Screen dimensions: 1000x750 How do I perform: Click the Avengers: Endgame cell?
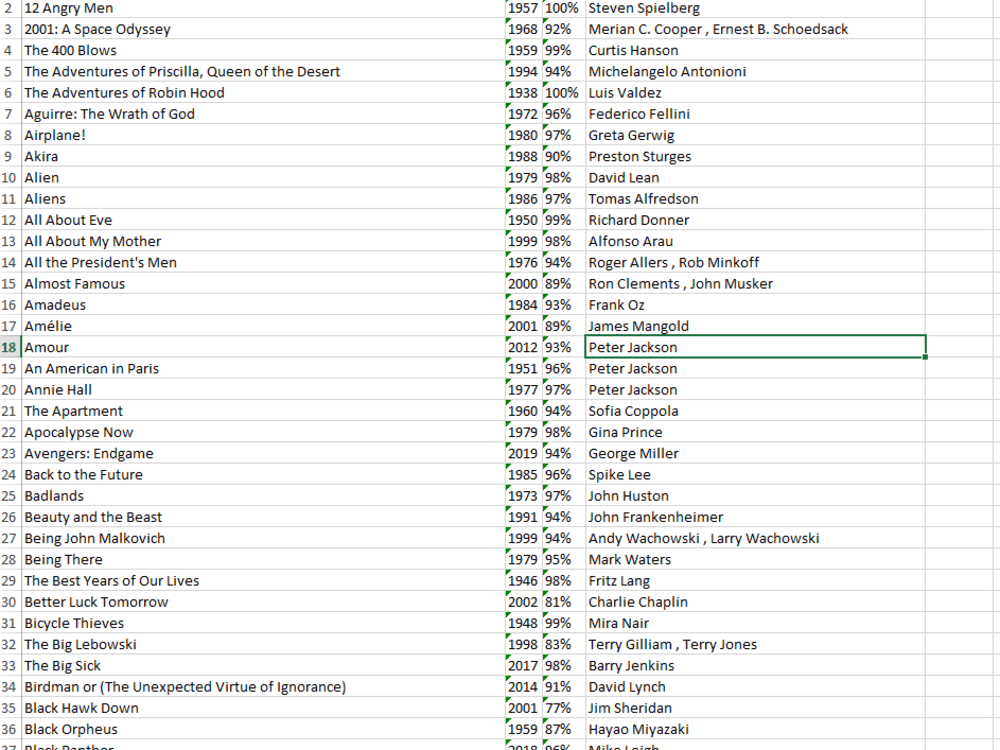point(263,453)
